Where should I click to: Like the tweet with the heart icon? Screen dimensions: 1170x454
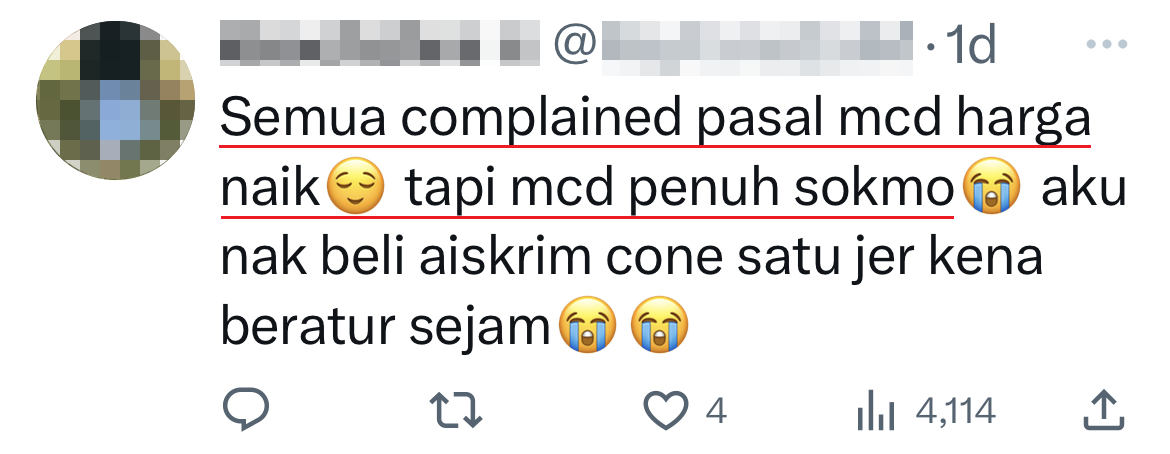pos(666,411)
